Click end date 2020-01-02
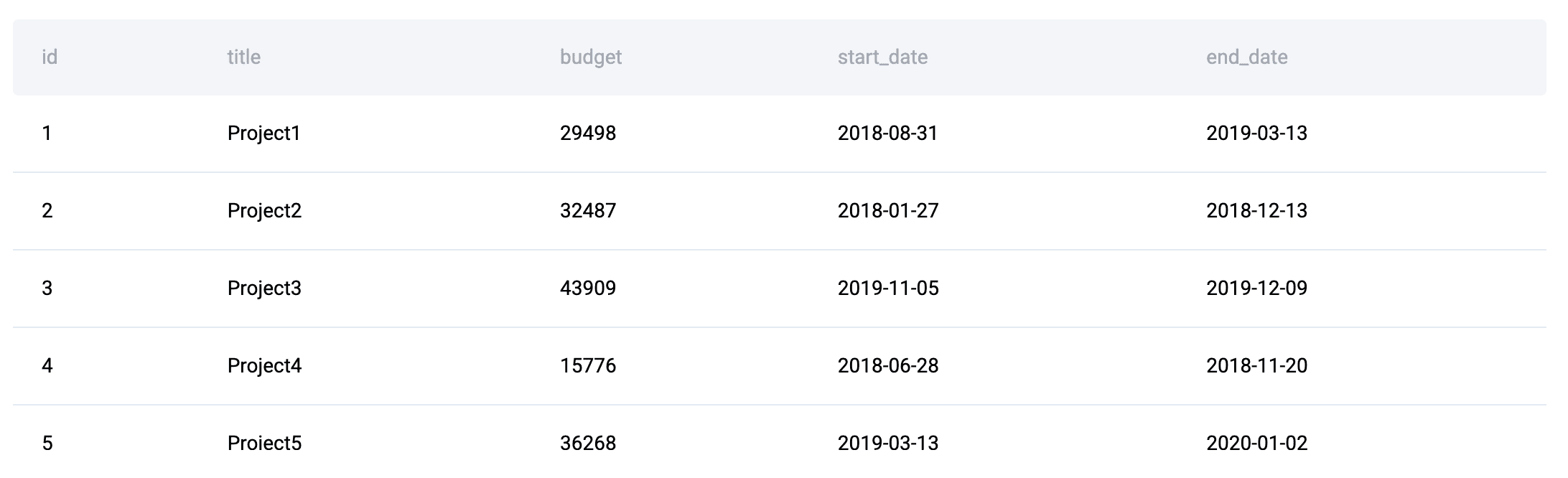Screen dimensions: 1568x478 pyautogui.click(x=1256, y=444)
